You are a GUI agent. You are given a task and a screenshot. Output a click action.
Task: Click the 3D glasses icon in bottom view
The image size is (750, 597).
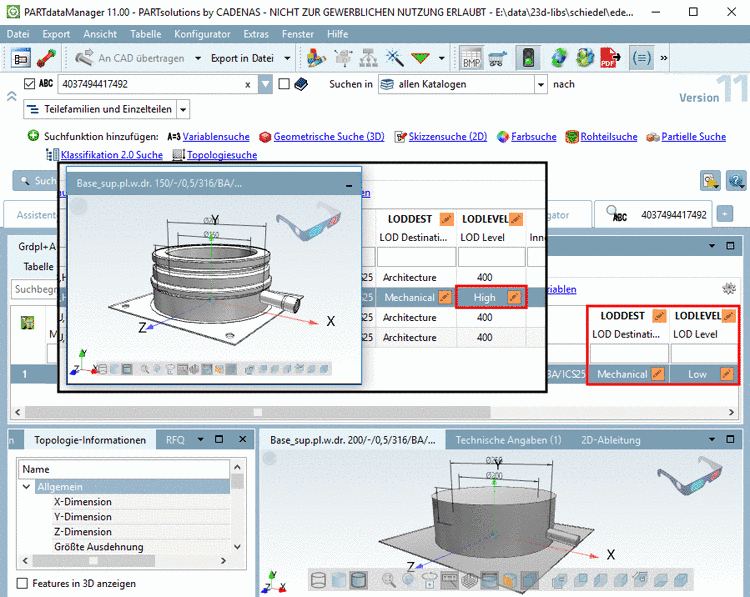coord(689,474)
